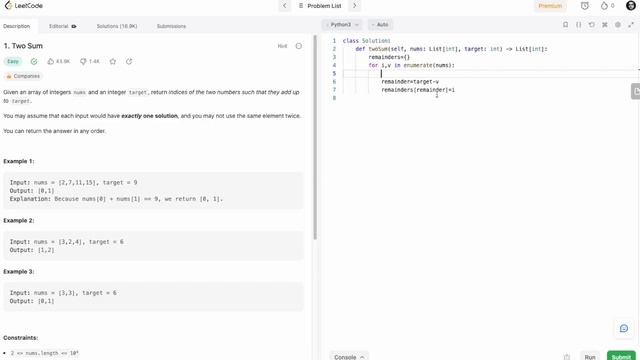Reset code to default icon

(592, 25)
